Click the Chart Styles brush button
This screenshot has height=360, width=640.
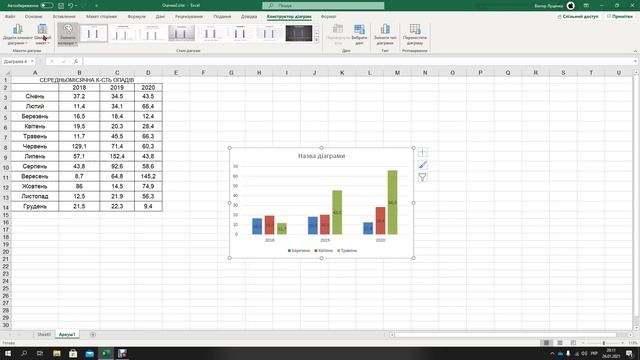pos(422,165)
